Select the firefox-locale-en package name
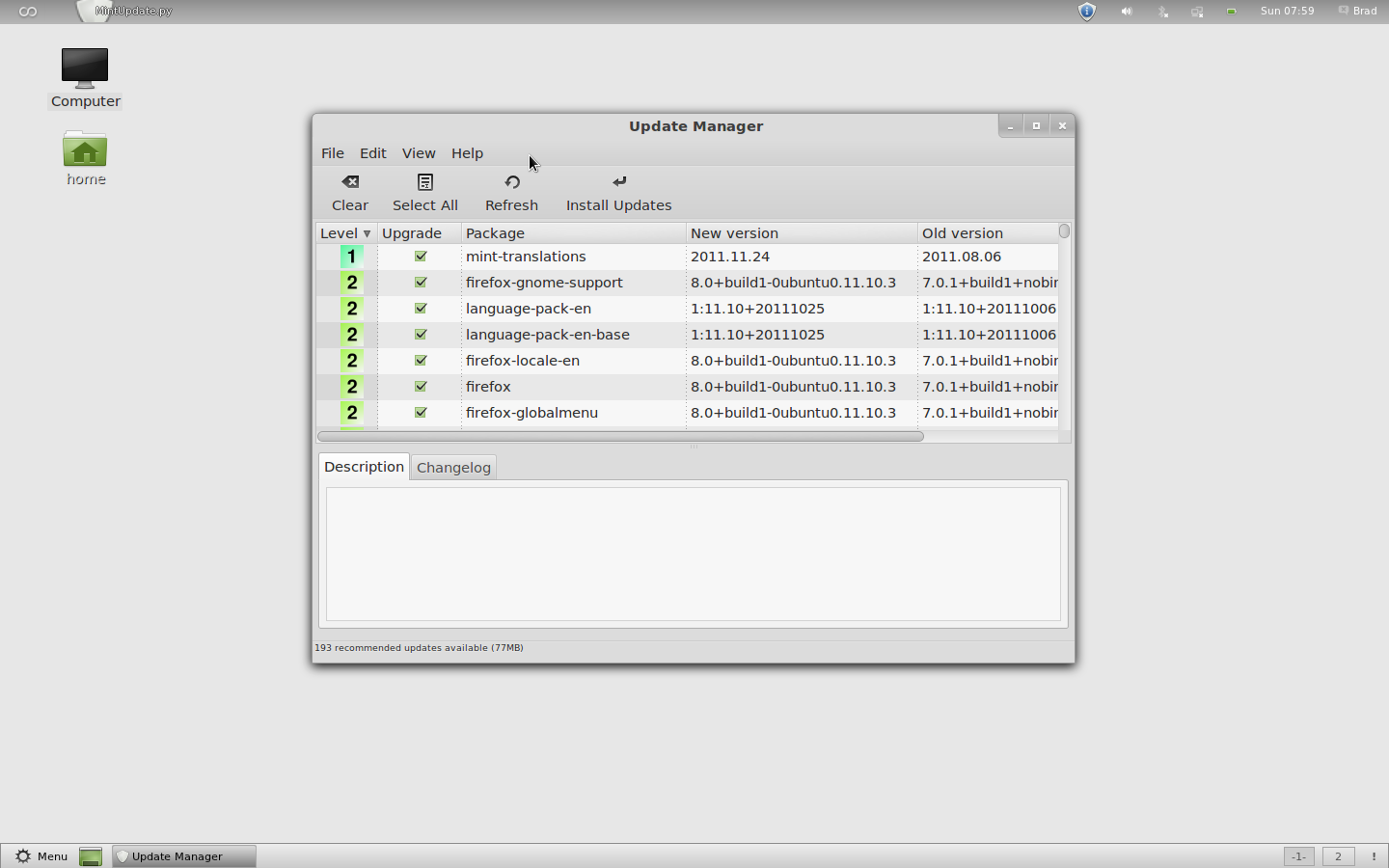This screenshot has height=868, width=1389. [x=523, y=361]
